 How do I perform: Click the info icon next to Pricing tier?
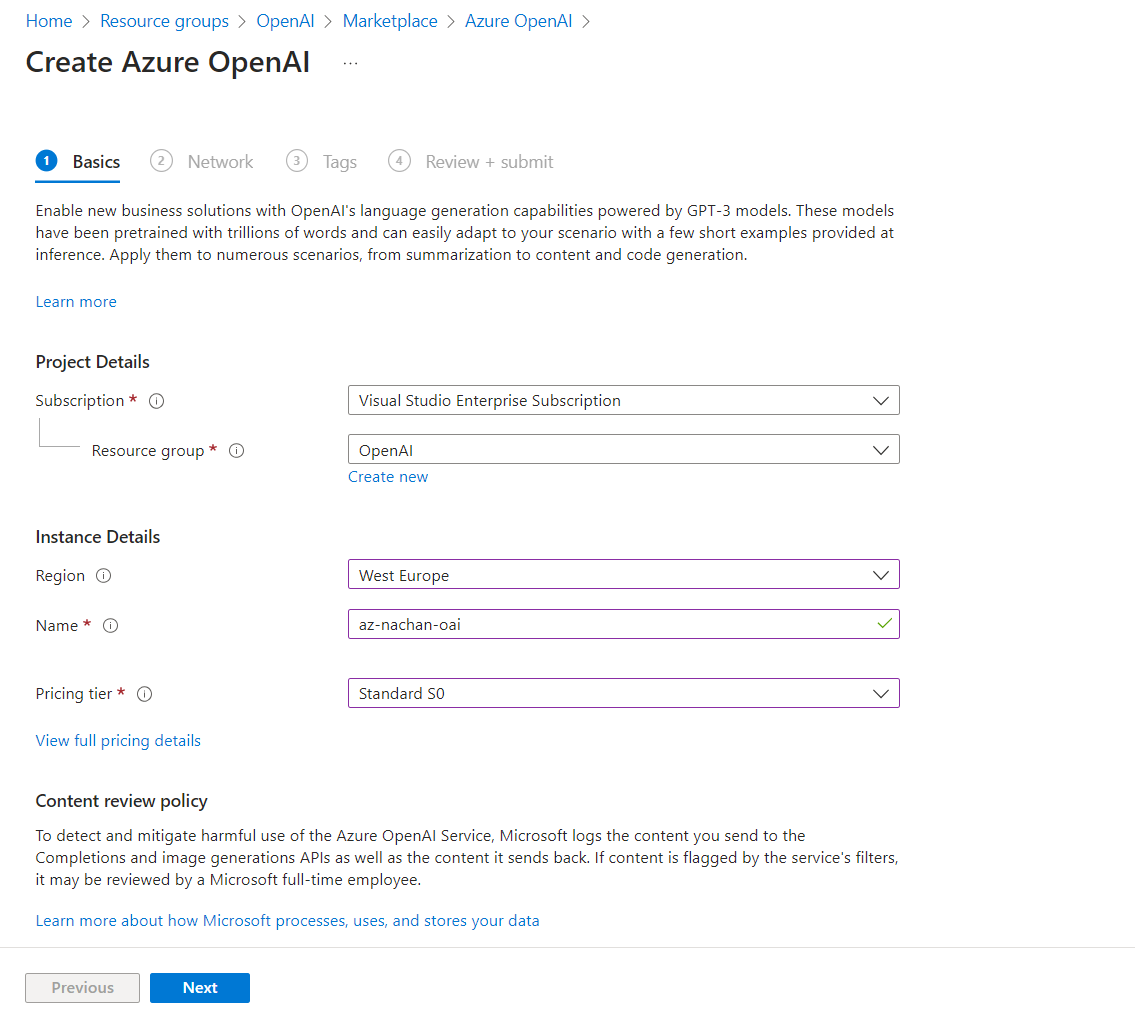point(144,694)
